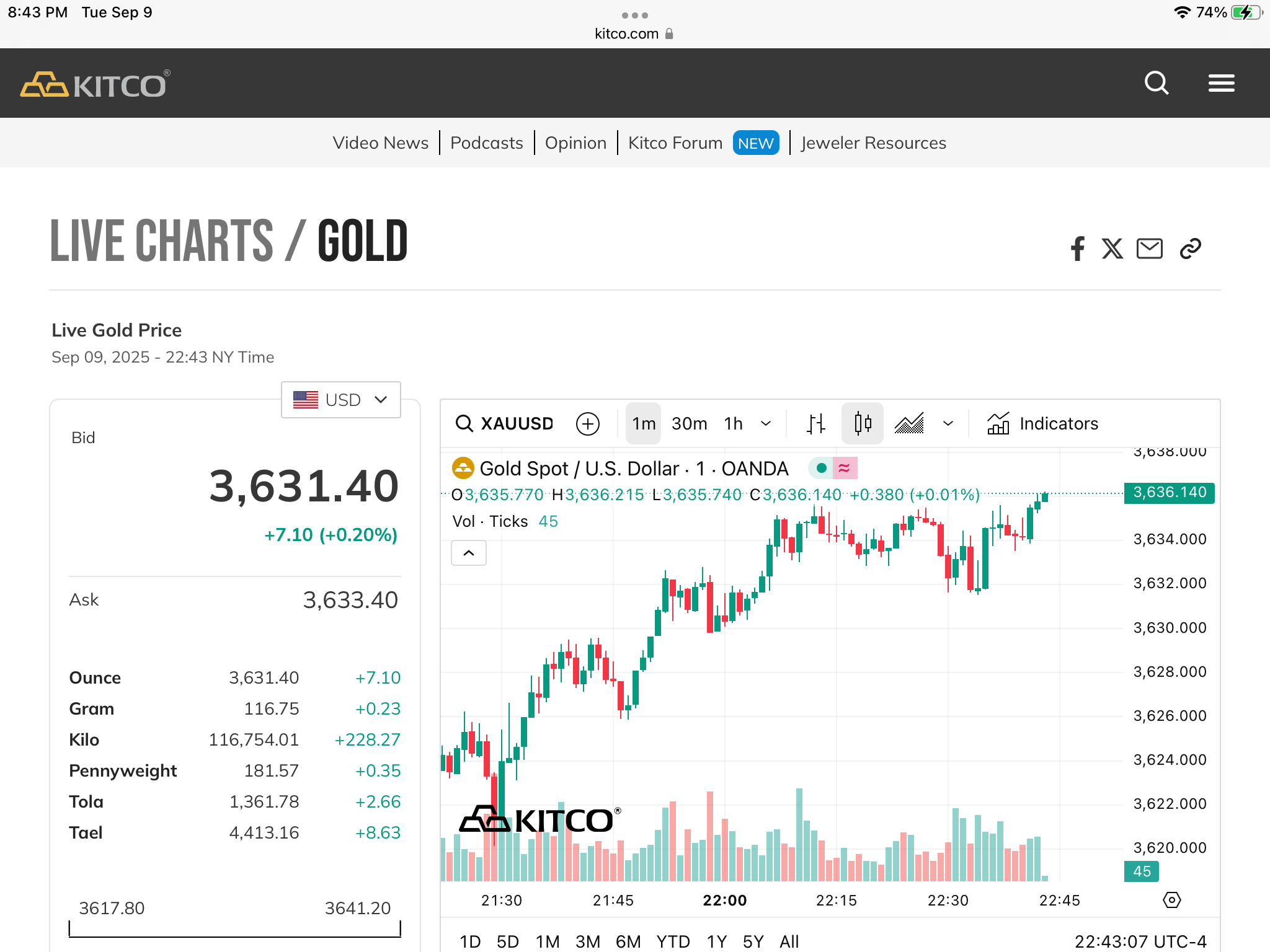The width and height of the screenshot is (1270, 952).
Task: Open the Jeweler Resources link
Action: tap(874, 143)
